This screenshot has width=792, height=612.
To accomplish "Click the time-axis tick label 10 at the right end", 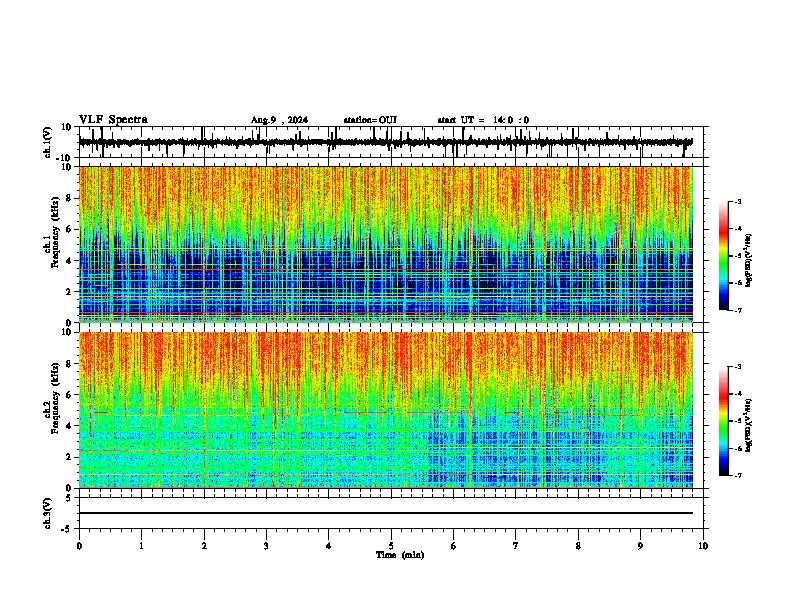I will point(703,546).
